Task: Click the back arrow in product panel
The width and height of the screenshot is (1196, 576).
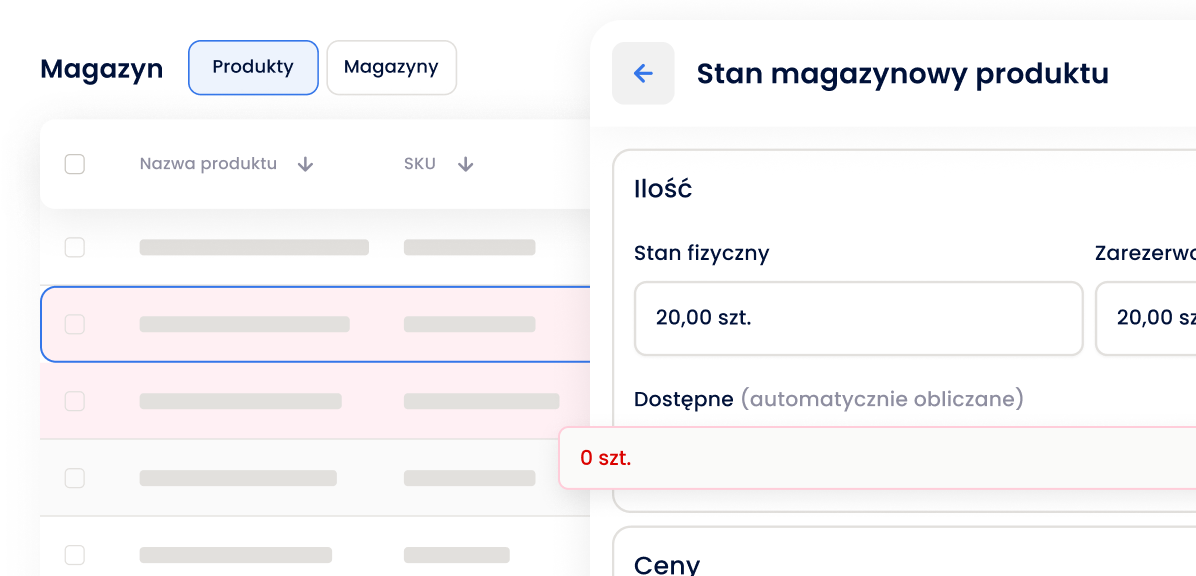Action: 643,73
